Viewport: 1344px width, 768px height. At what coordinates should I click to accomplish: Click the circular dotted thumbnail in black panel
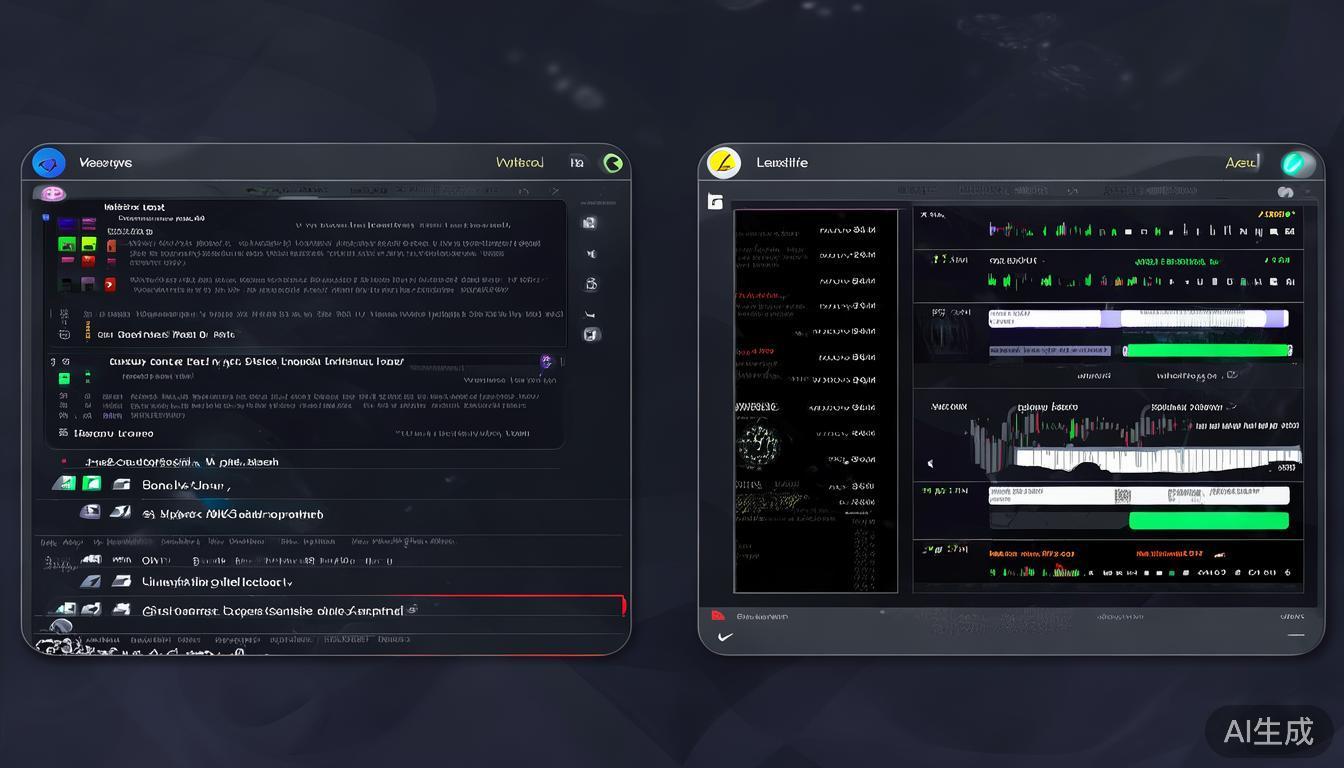click(x=758, y=445)
